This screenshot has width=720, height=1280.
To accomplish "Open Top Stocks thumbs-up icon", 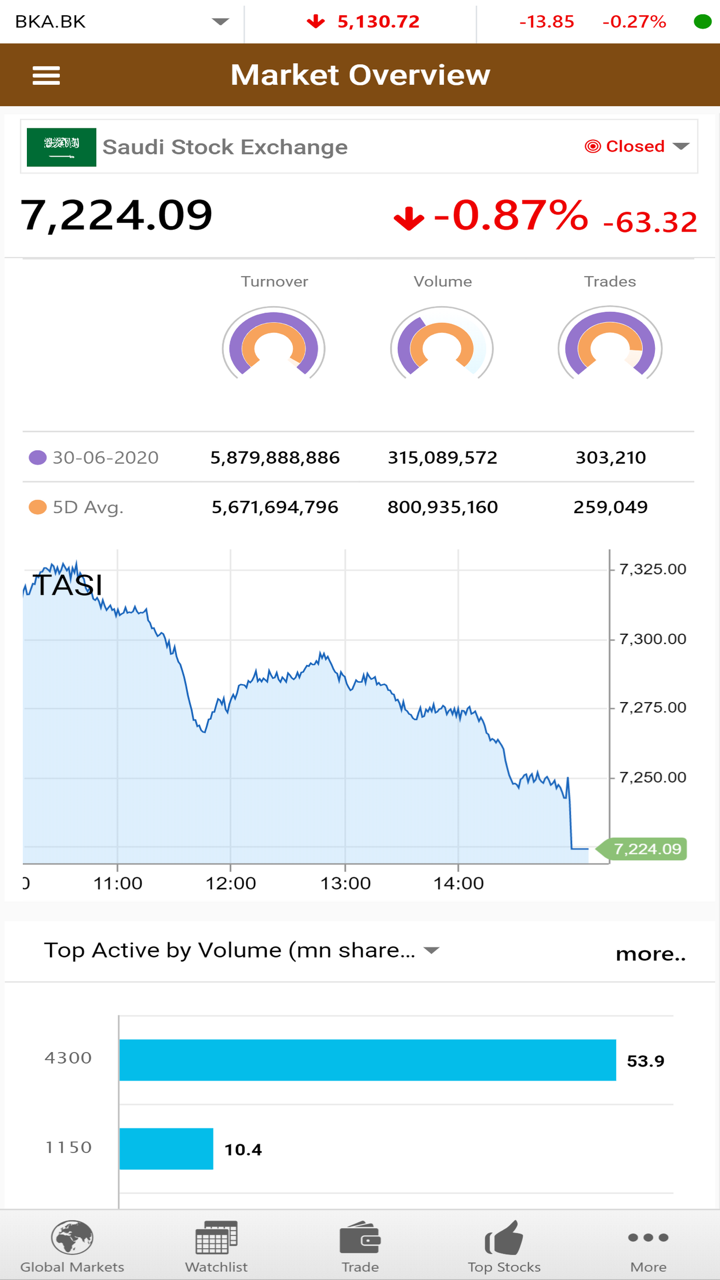I will coord(504,1238).
